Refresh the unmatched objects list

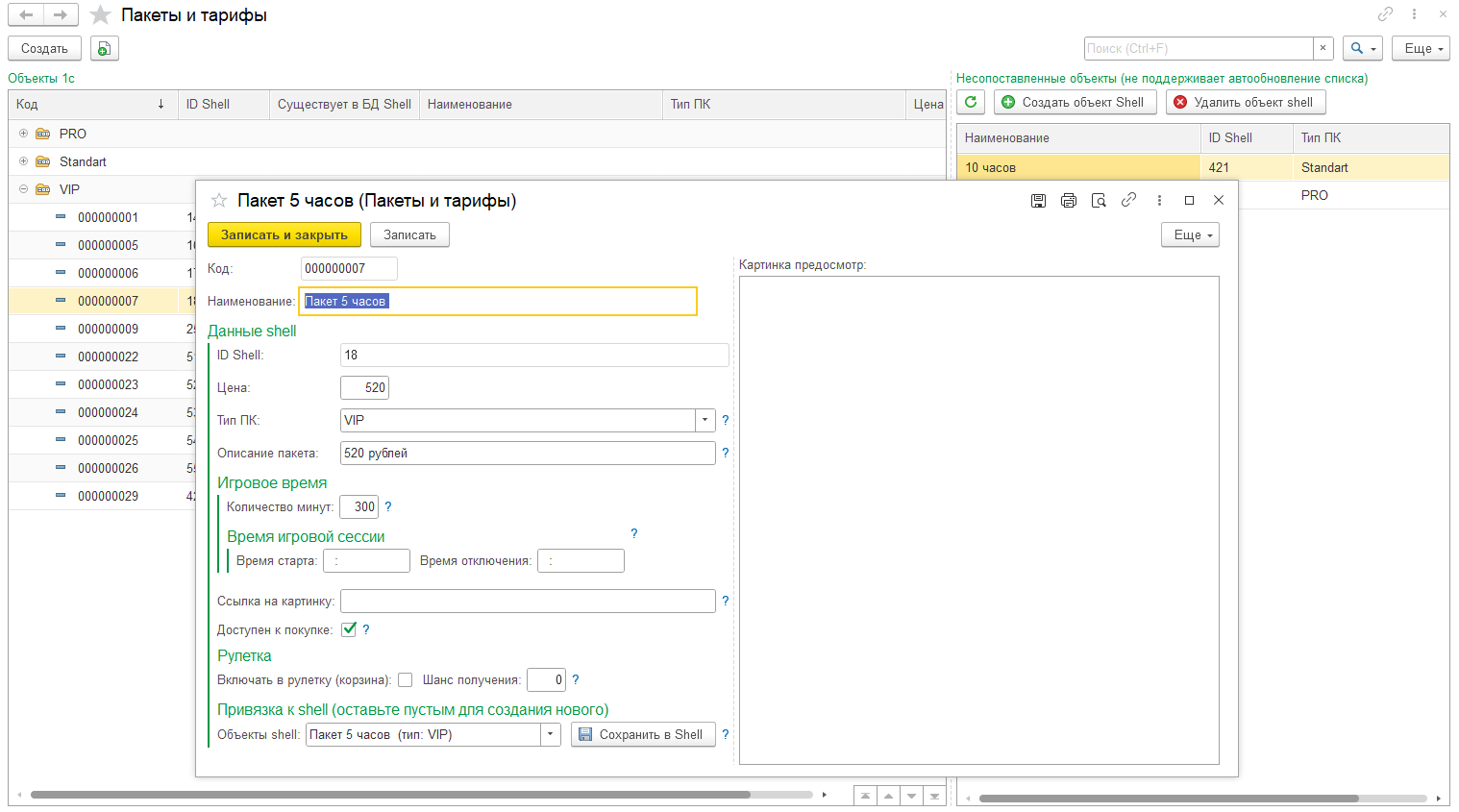pyautogui.click(x=971, y=102)
